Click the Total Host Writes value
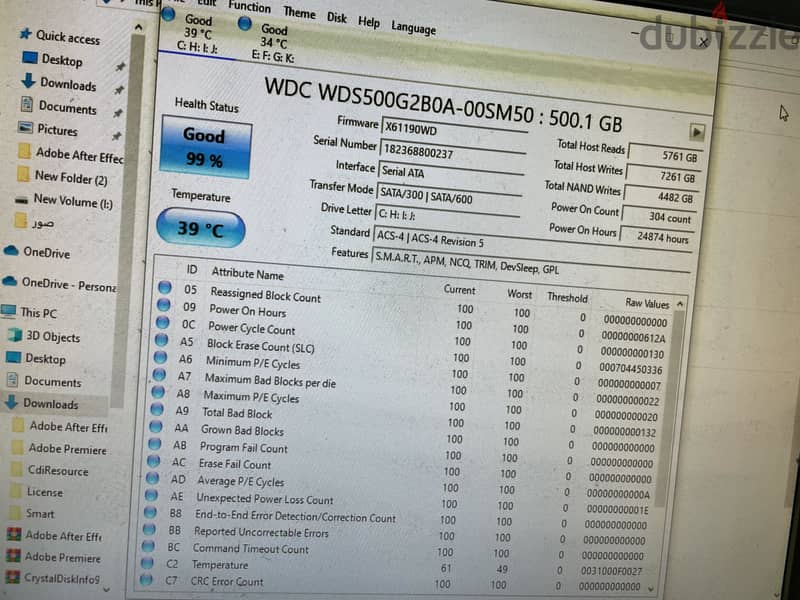This screenshot has width=800, height=600. pos(664,175)
